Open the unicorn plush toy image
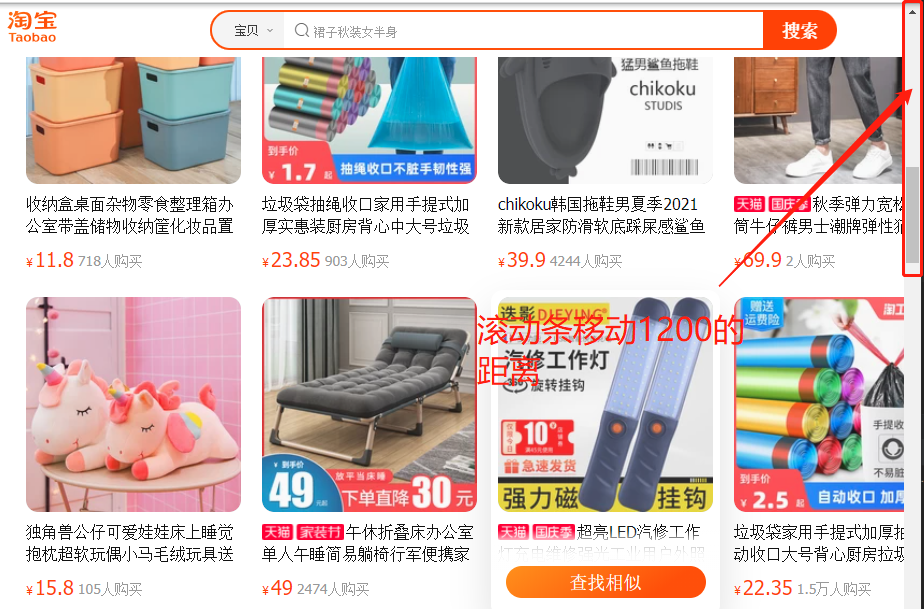The height and width of the screenshot is (609, 924). pyautogui.click(x=133, y=404)
